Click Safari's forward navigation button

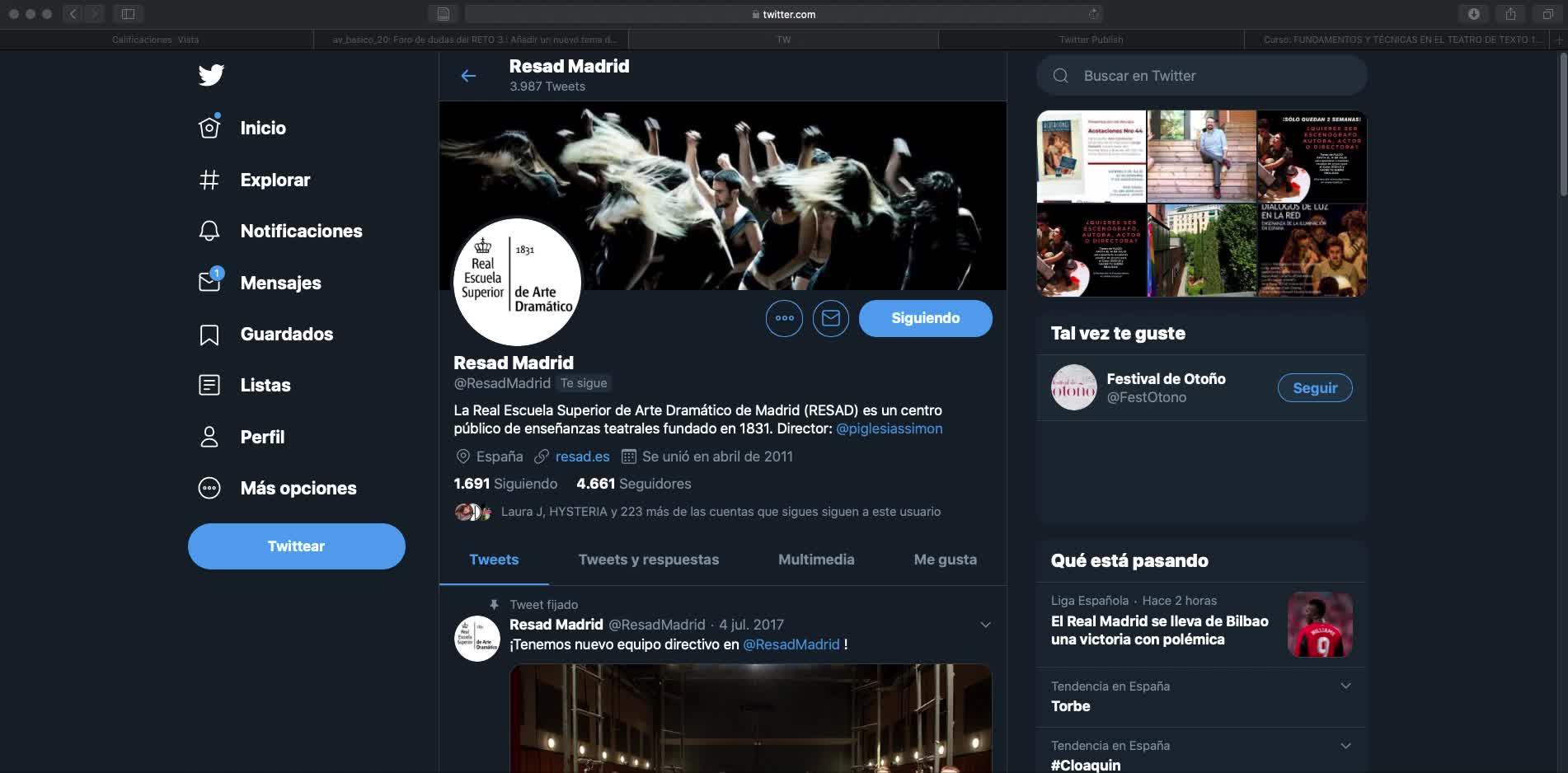[94, 13]
